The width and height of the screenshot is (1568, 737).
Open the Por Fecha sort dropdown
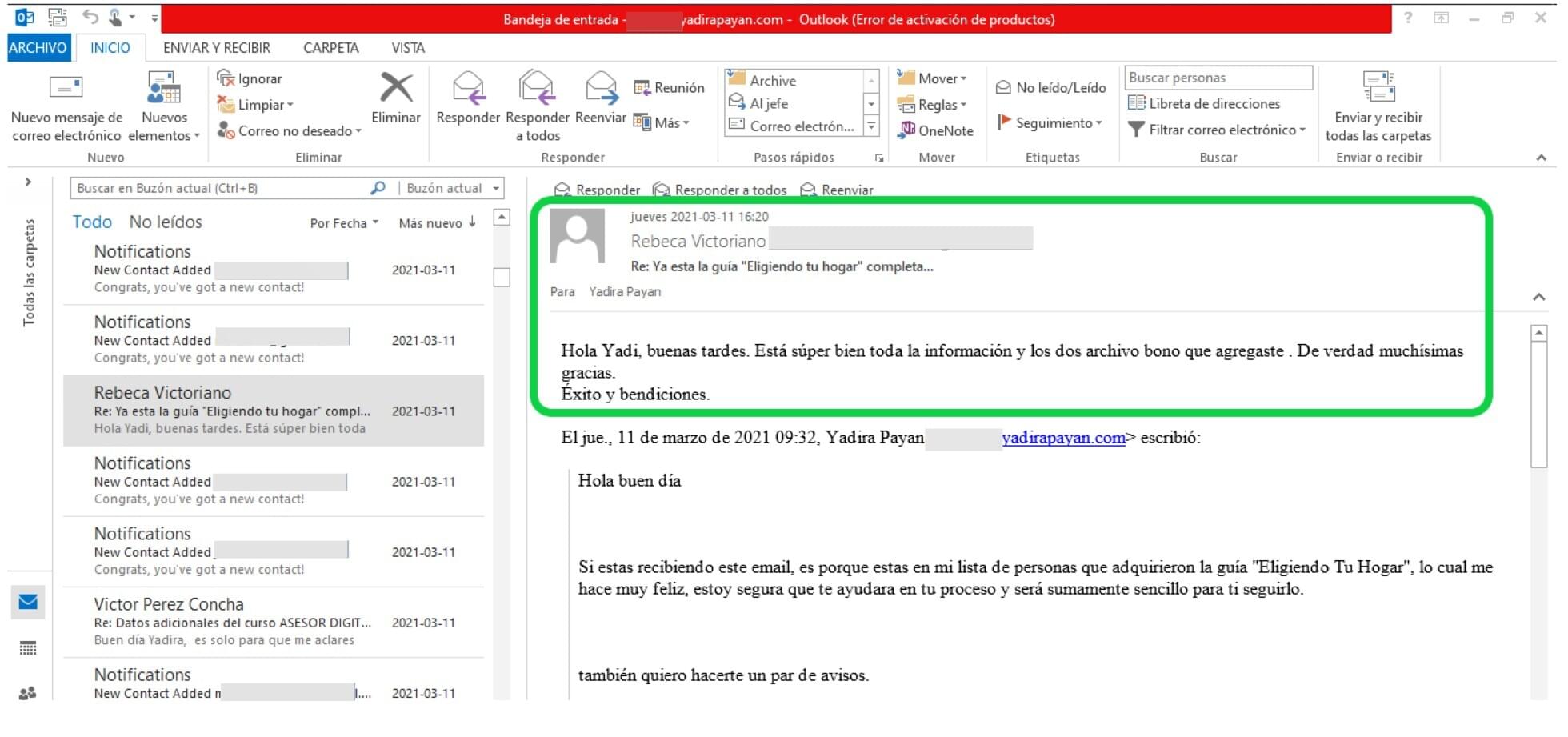tap(344, 223)
